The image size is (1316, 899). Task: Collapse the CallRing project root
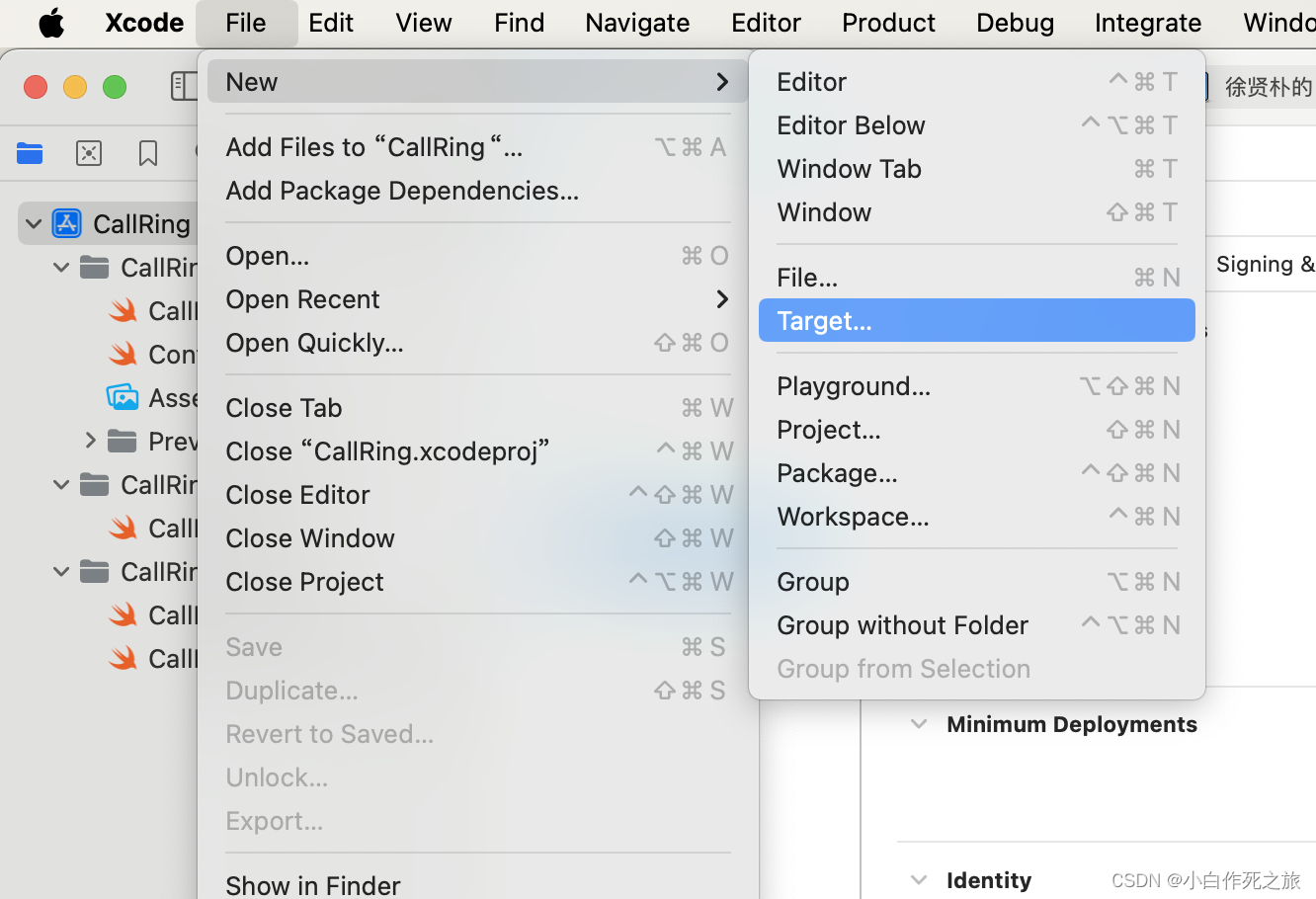(x=34, y=224)
